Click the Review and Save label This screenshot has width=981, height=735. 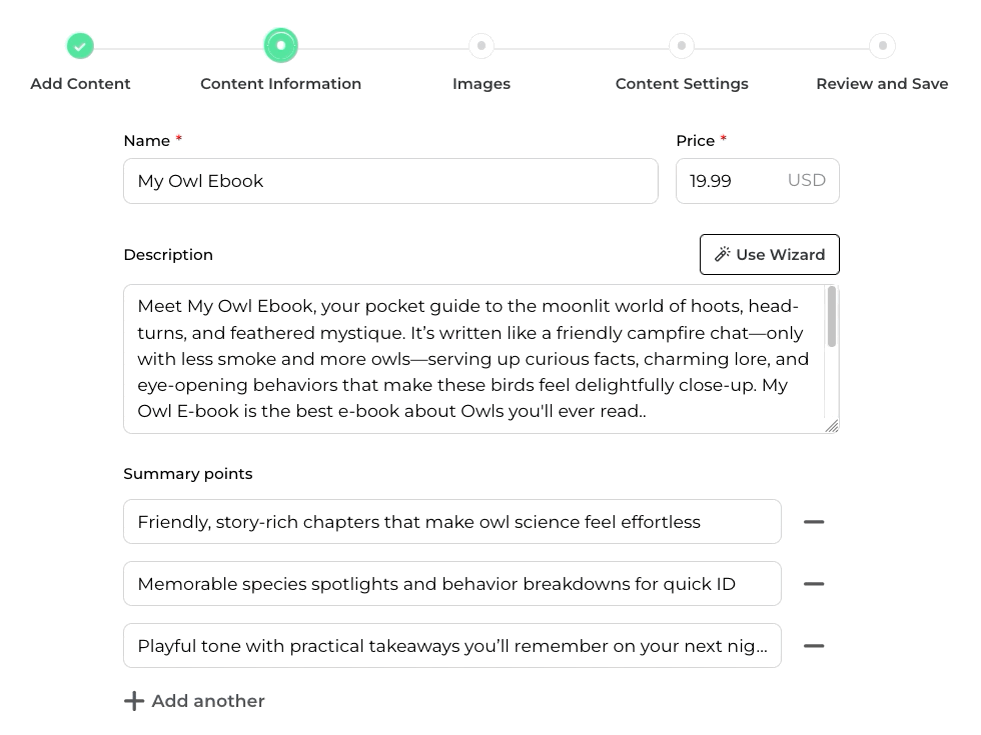point(882,84)
